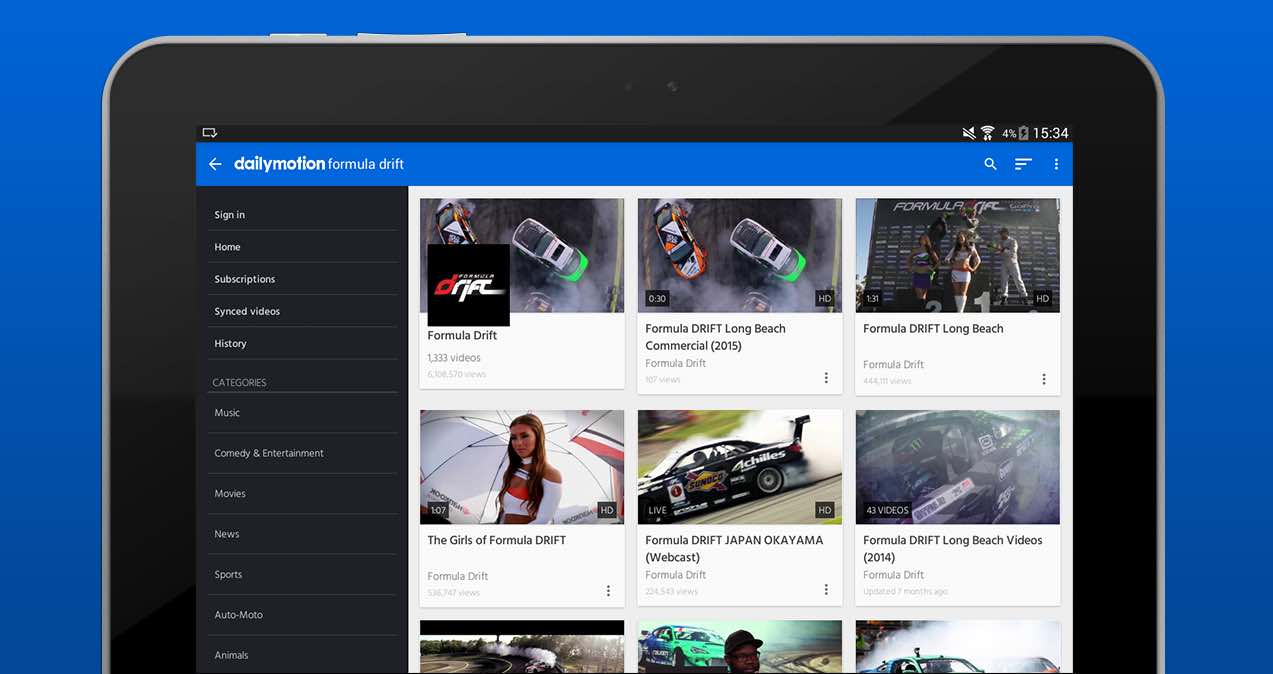Click the 1,333 videos text
The height and width of the screenshot is (674, 1273).
point(454,358)
